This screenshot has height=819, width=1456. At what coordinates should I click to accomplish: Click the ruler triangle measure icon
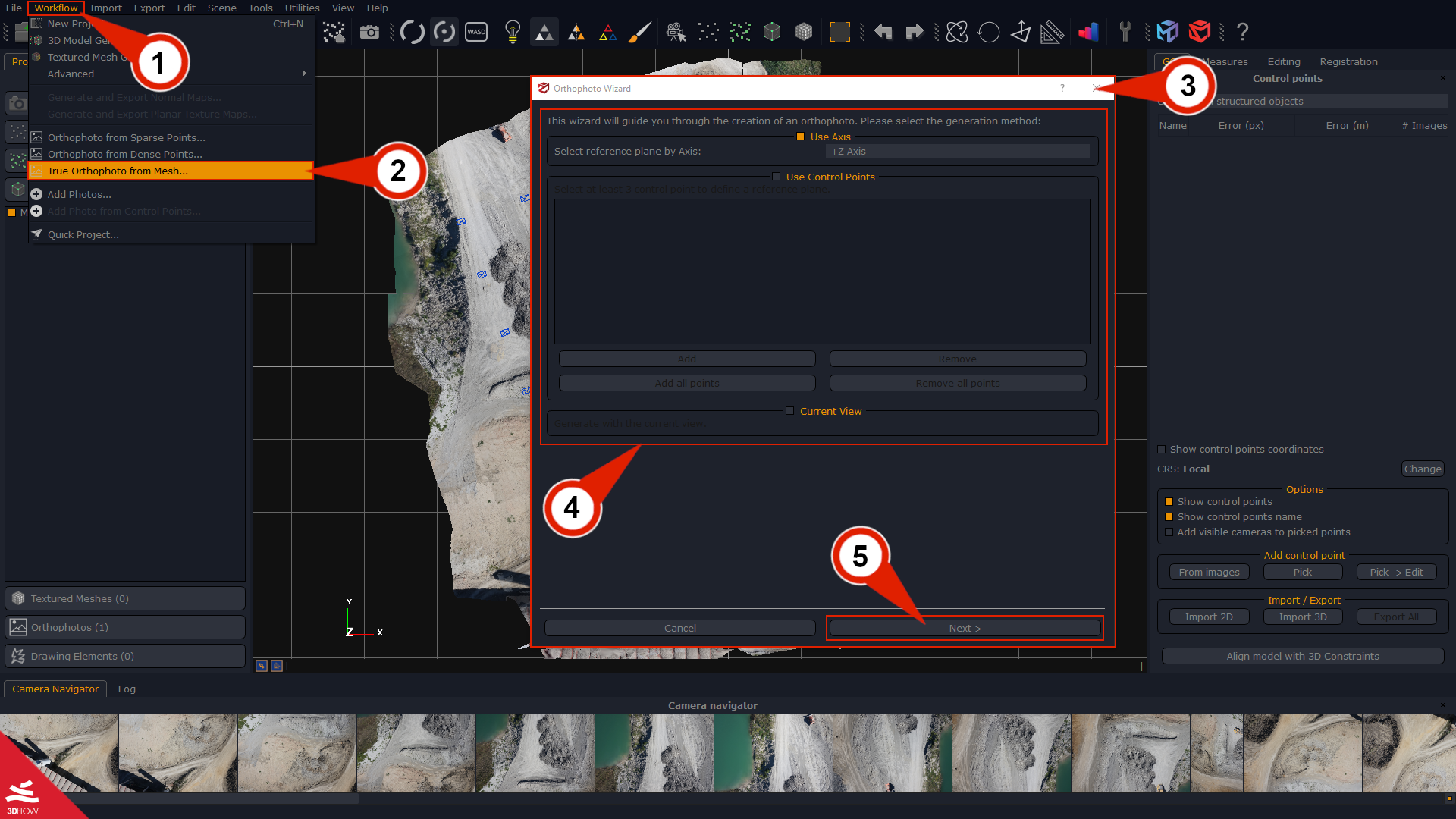[x=1052, y=32]
